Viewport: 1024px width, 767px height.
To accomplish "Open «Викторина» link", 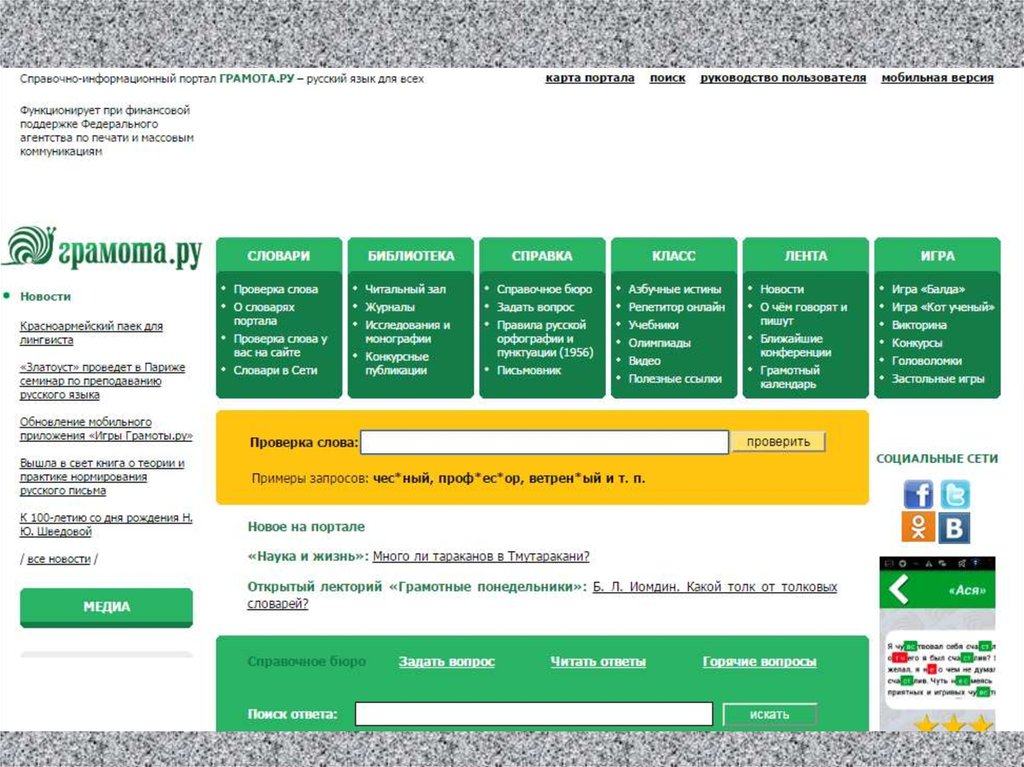I will coord(919,325).
